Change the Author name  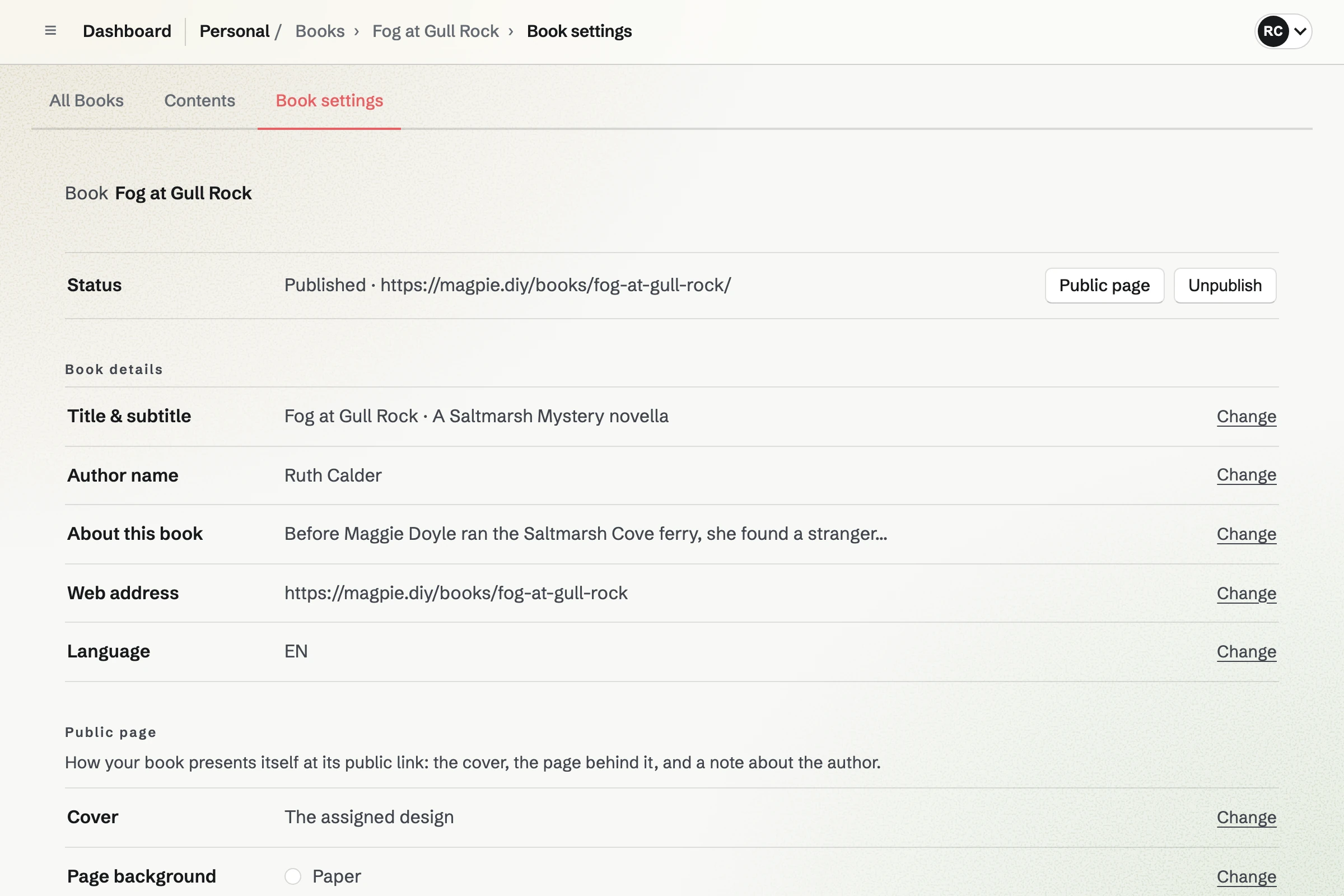(1247, 475)
